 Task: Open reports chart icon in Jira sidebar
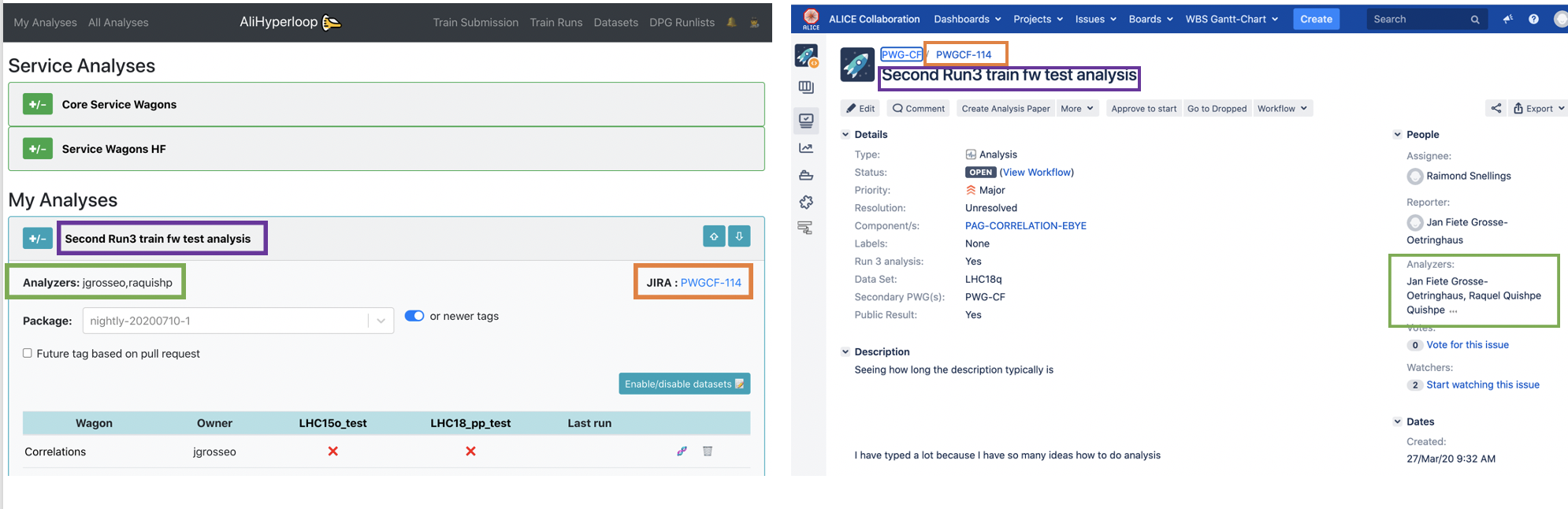pos(806,148)
